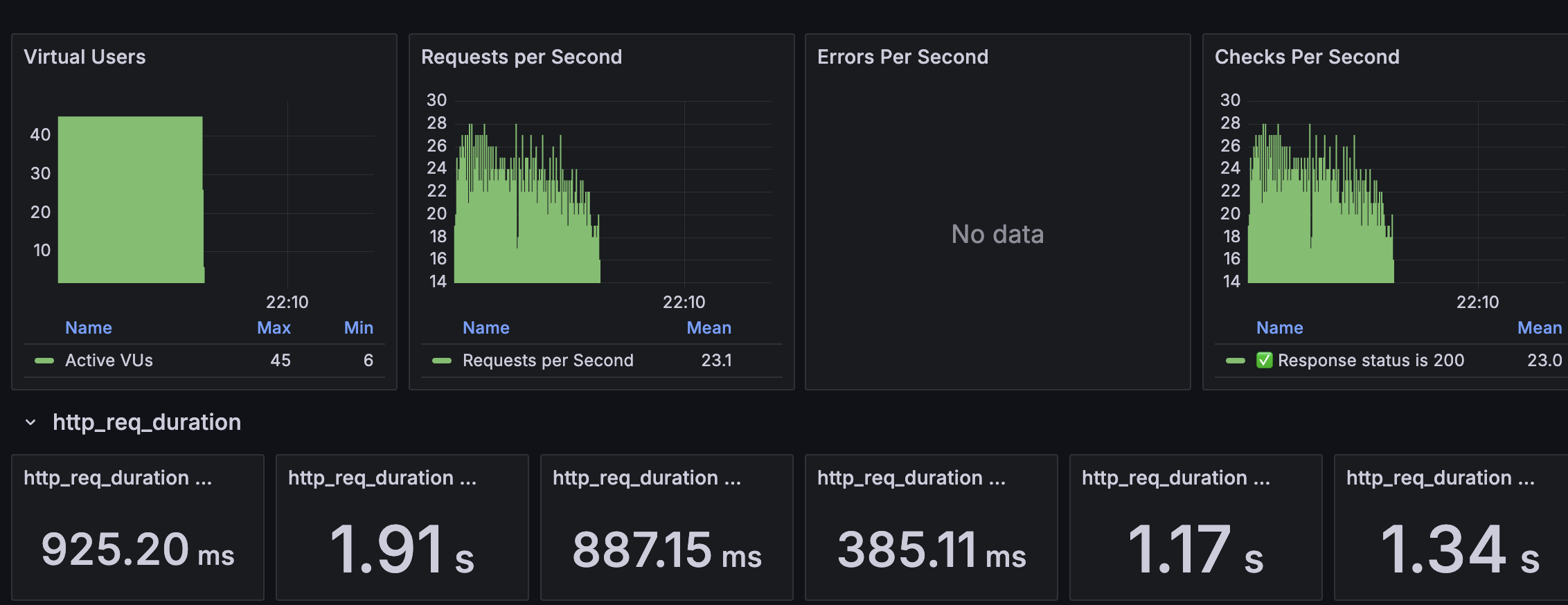Click the Response status legend color swatch
The height and width of the screenshot is (605, 1568).
(1236, 361)
